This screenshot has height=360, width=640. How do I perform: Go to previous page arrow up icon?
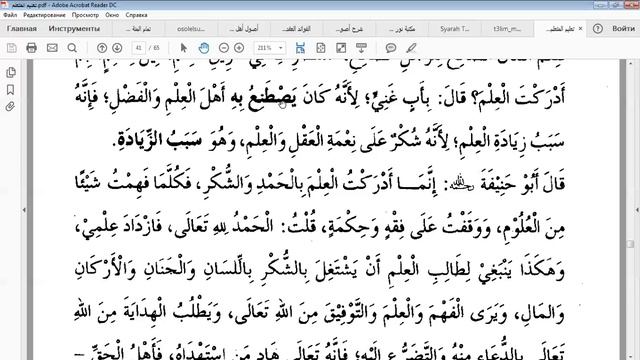(102, 48)
